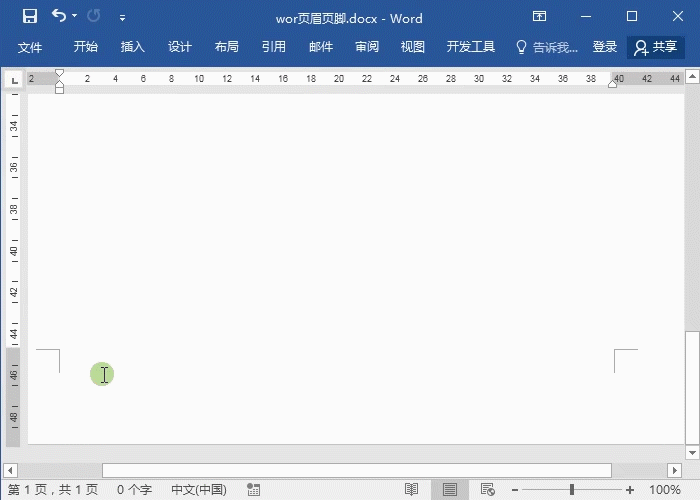Select the 邮件 tab
This screenshot has width=700, height=500.
(x=321, y=46)
